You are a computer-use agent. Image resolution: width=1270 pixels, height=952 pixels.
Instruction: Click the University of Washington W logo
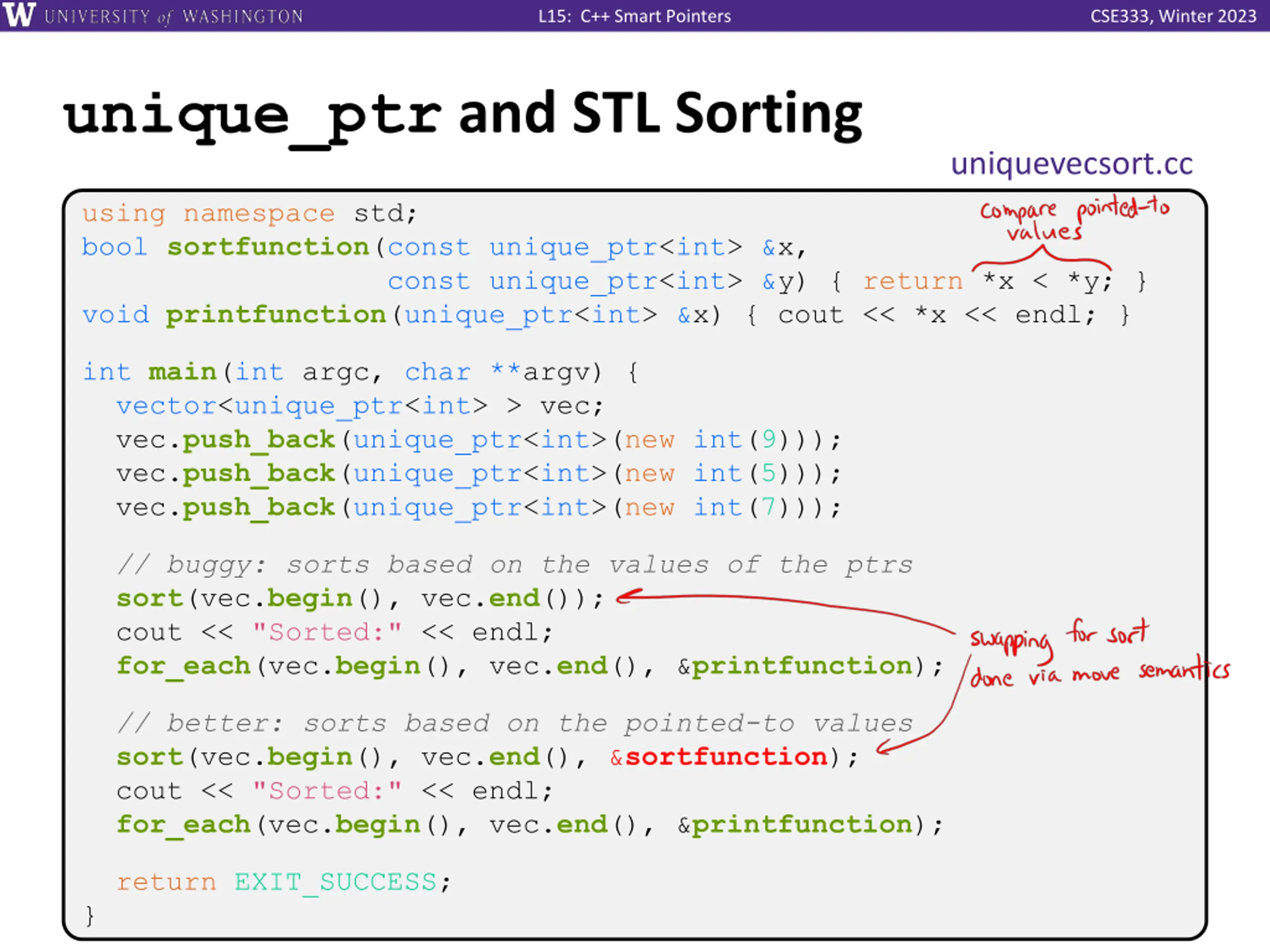click(x=18, y=14)
